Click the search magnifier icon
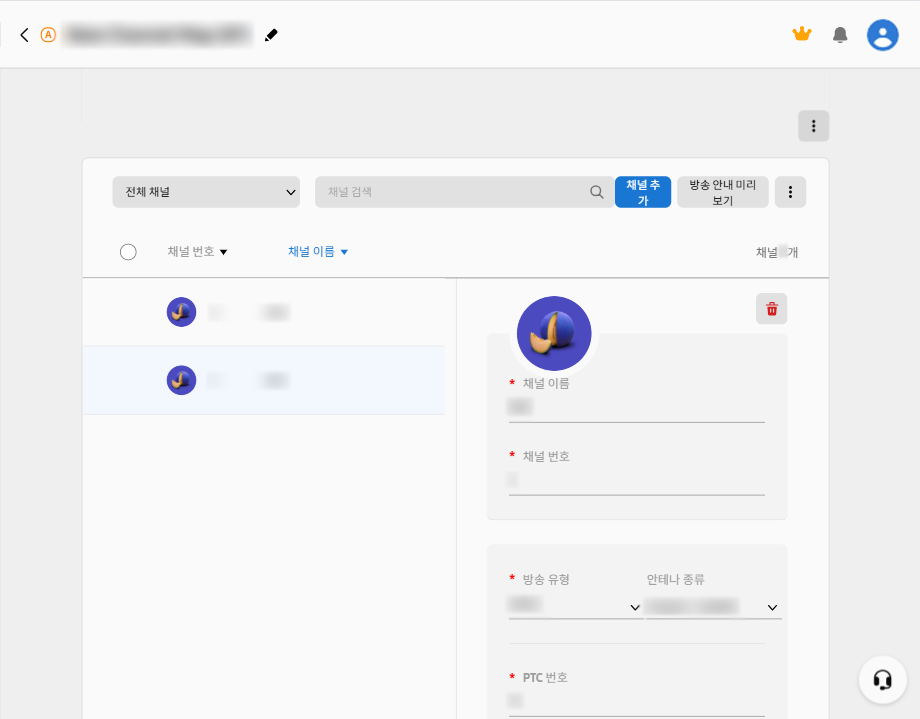Screen dimensions: 920x719 [x=597, y=192]
